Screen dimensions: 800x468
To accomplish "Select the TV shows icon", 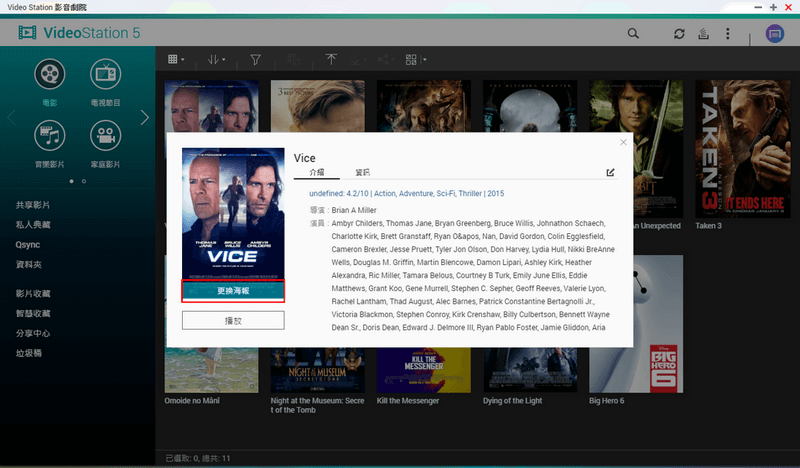I will (x=106, y=74).
